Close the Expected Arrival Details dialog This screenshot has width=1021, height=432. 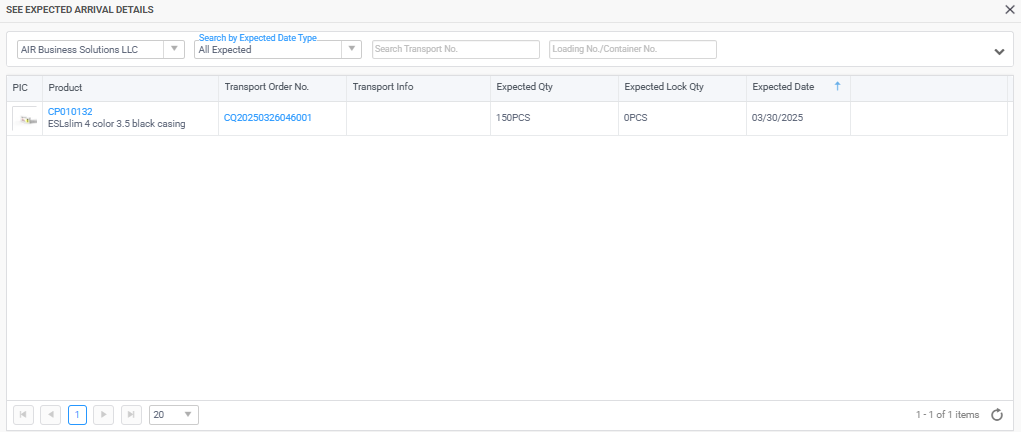(1010, 9)
